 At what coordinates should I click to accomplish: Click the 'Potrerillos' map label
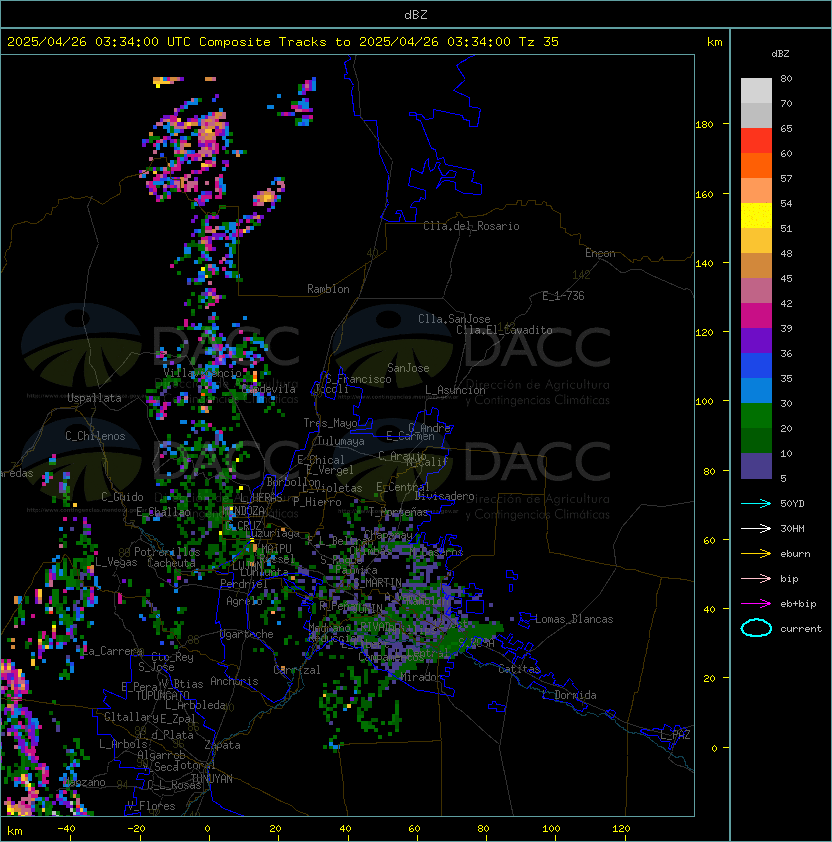point(167,552)
